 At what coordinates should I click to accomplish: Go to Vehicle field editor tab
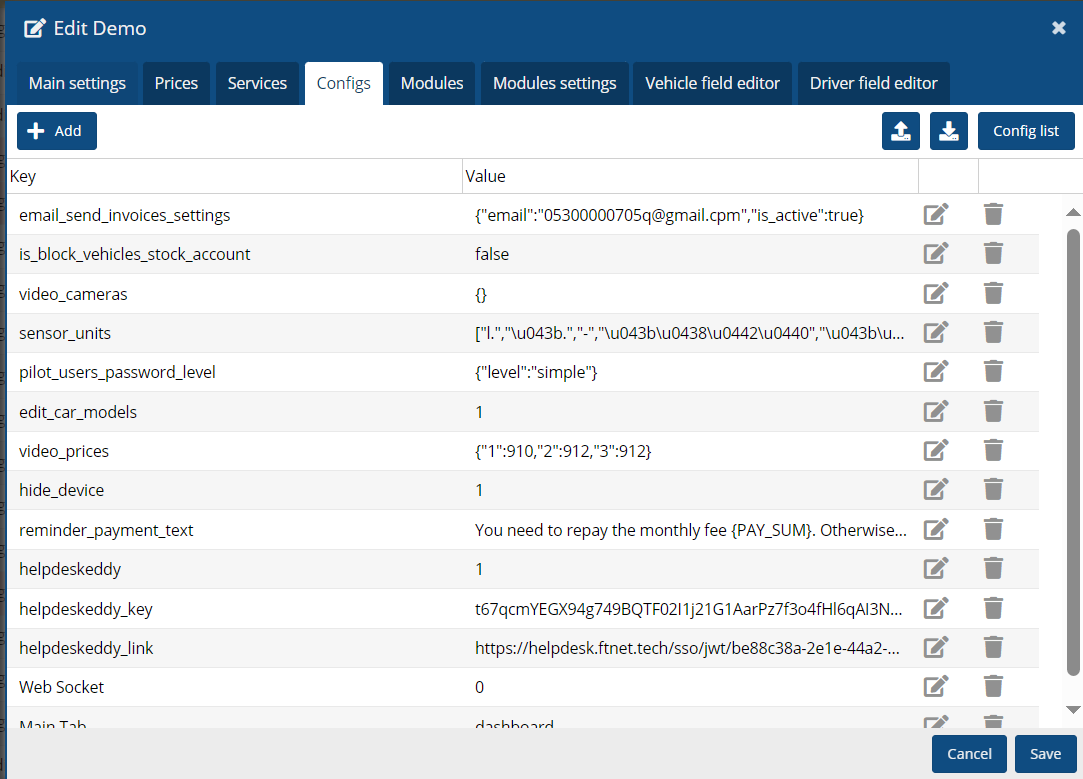[712, 83]
